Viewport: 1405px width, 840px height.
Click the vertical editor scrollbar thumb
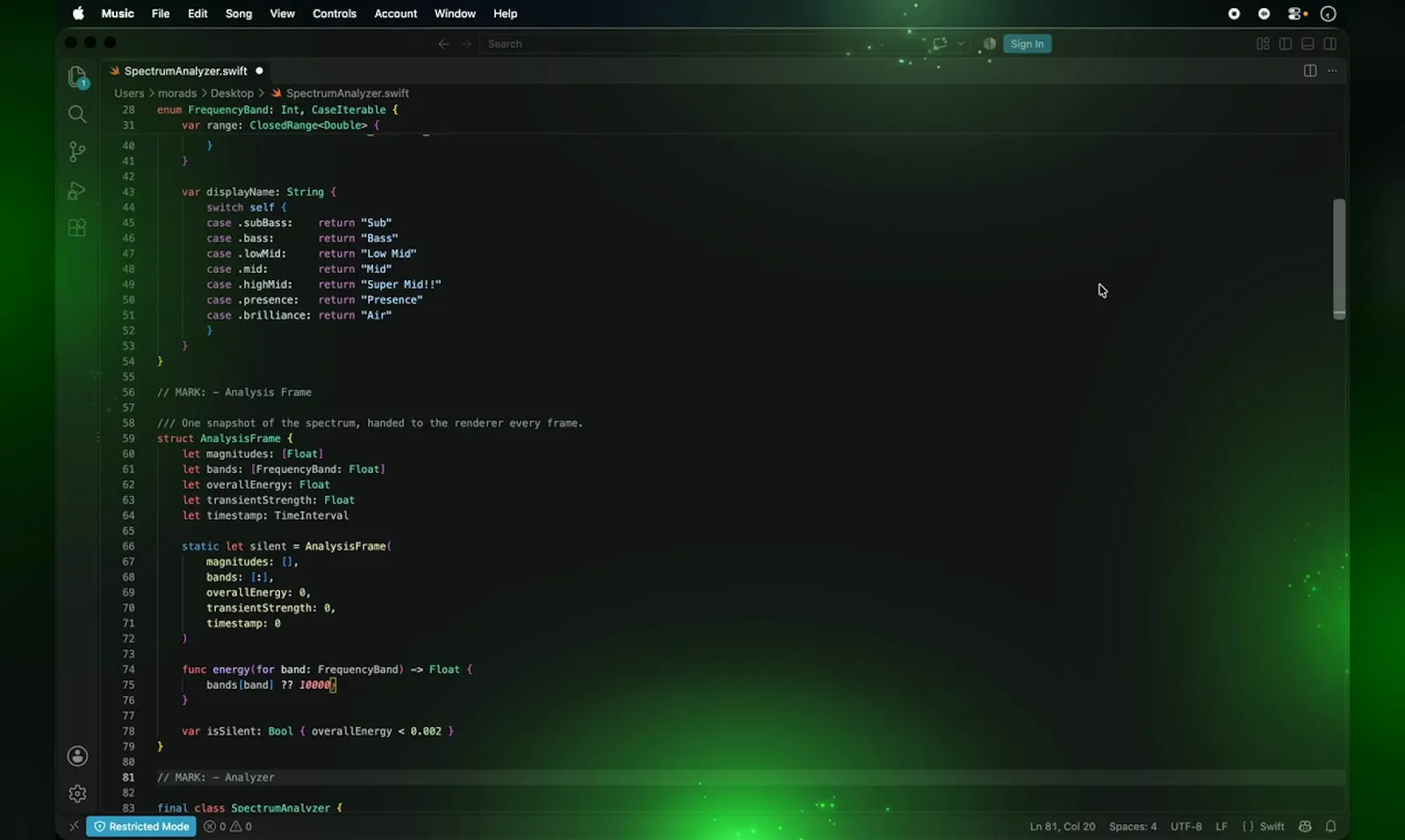point(1339,258)
